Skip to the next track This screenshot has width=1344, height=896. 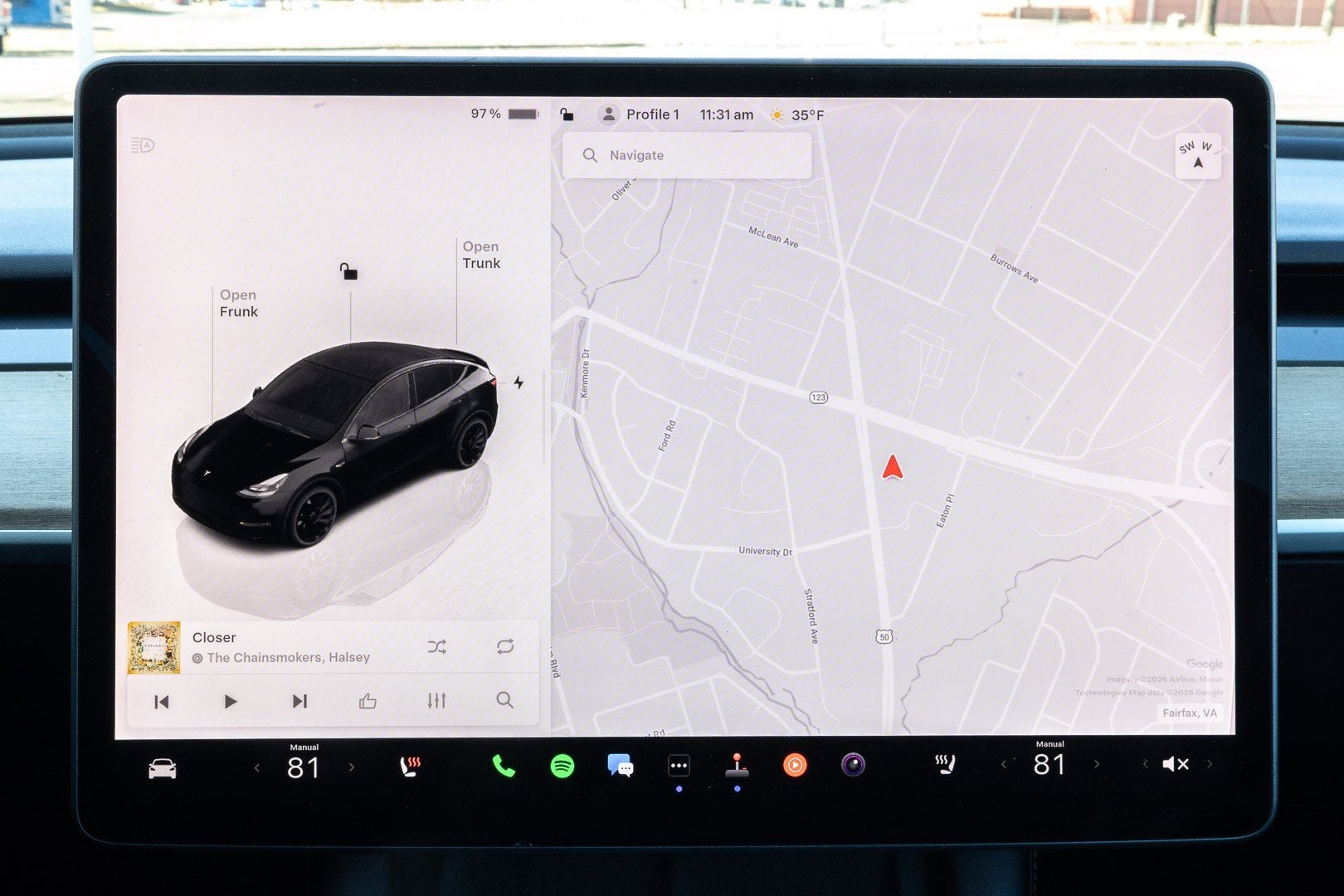pos(299,701)
